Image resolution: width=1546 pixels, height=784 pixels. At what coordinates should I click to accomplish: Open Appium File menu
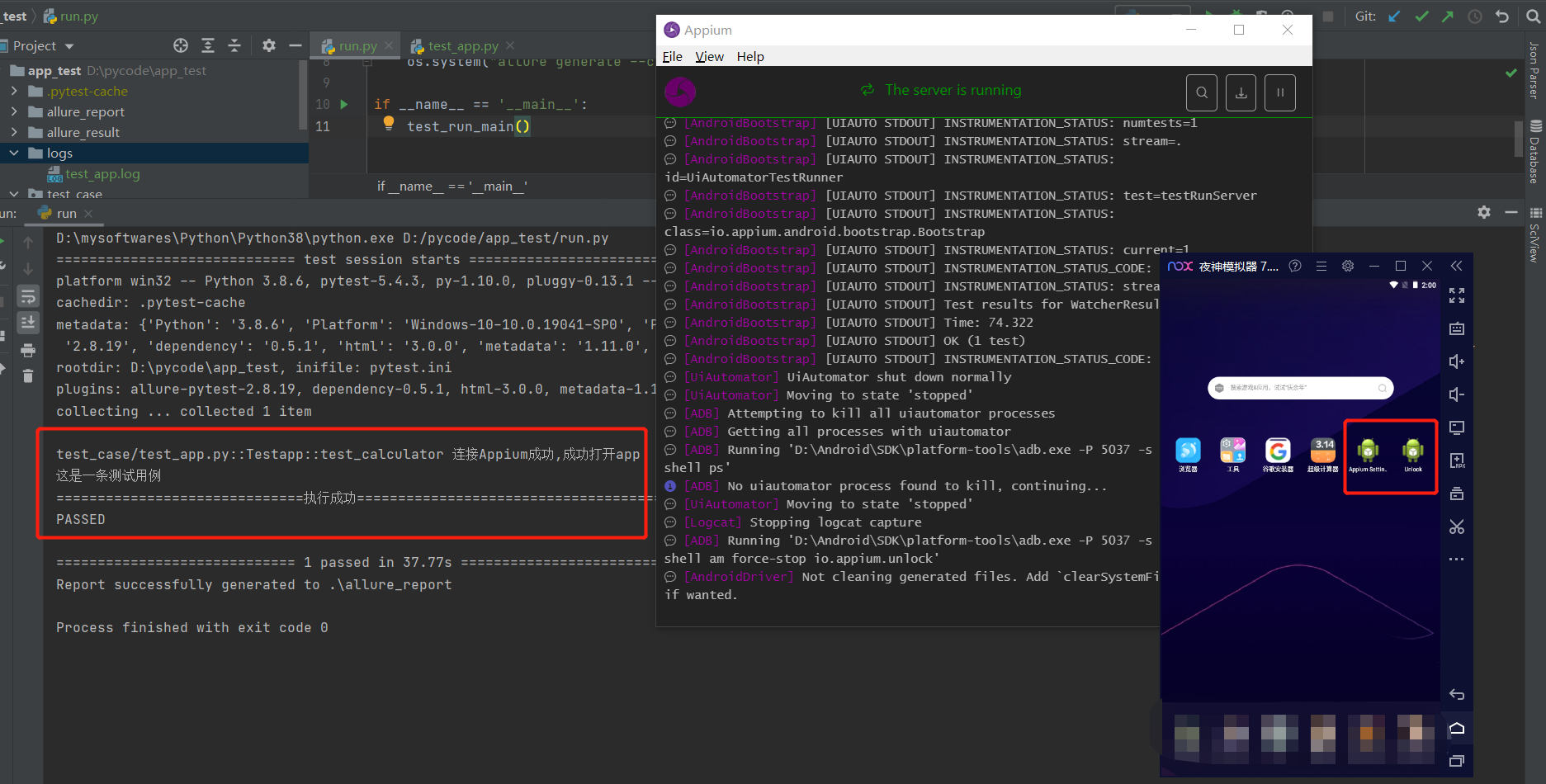pos(672,56)
